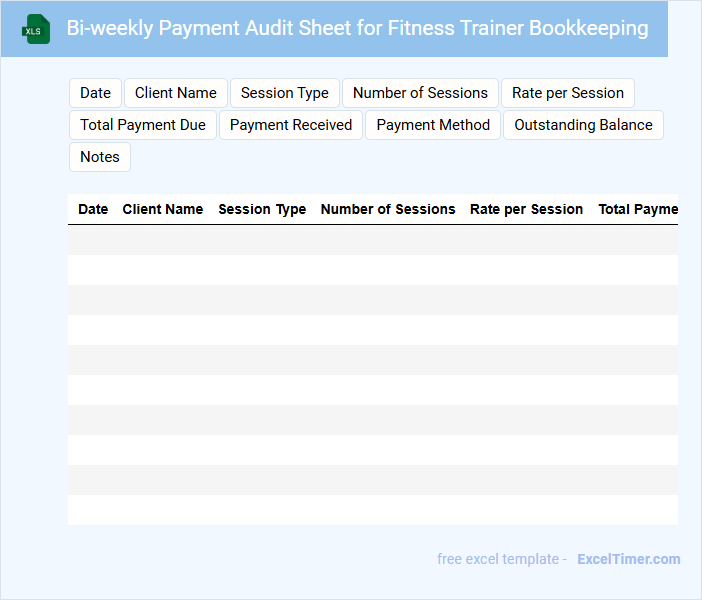Select the Client Name tag
Screen dimensions: 702x600
pyautogui.click(x=176, y=93)
